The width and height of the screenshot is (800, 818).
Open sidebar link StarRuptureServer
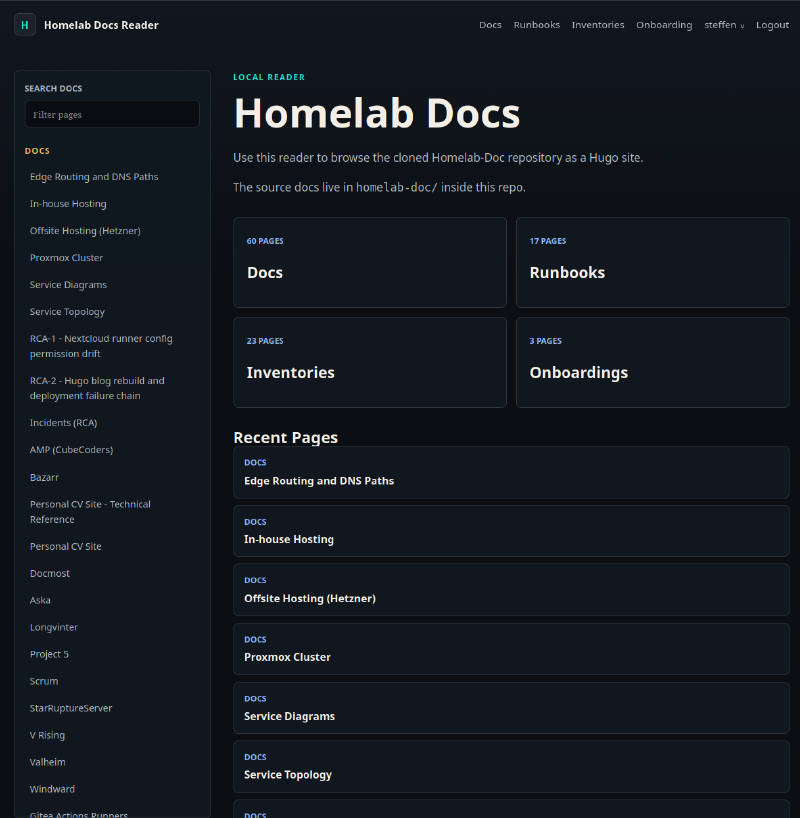[x=71, y=708]
